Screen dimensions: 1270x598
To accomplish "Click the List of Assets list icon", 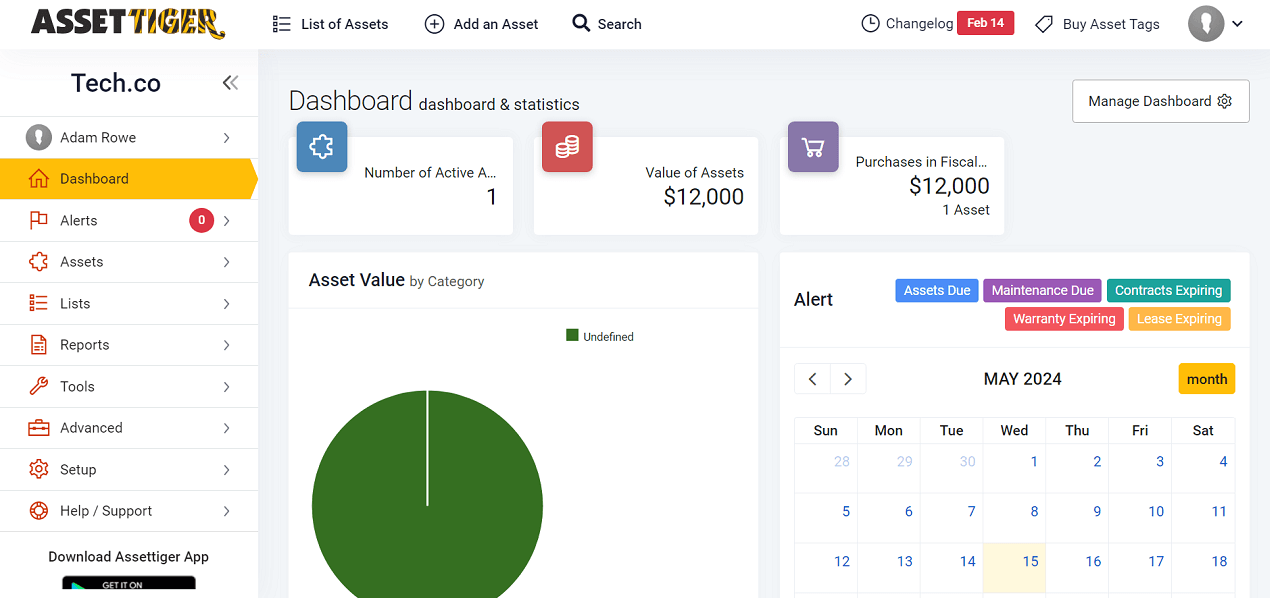I will (282, 24).
